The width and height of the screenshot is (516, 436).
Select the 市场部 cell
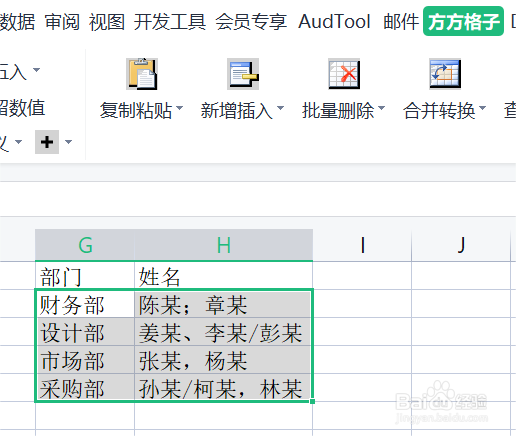point(85,360)
